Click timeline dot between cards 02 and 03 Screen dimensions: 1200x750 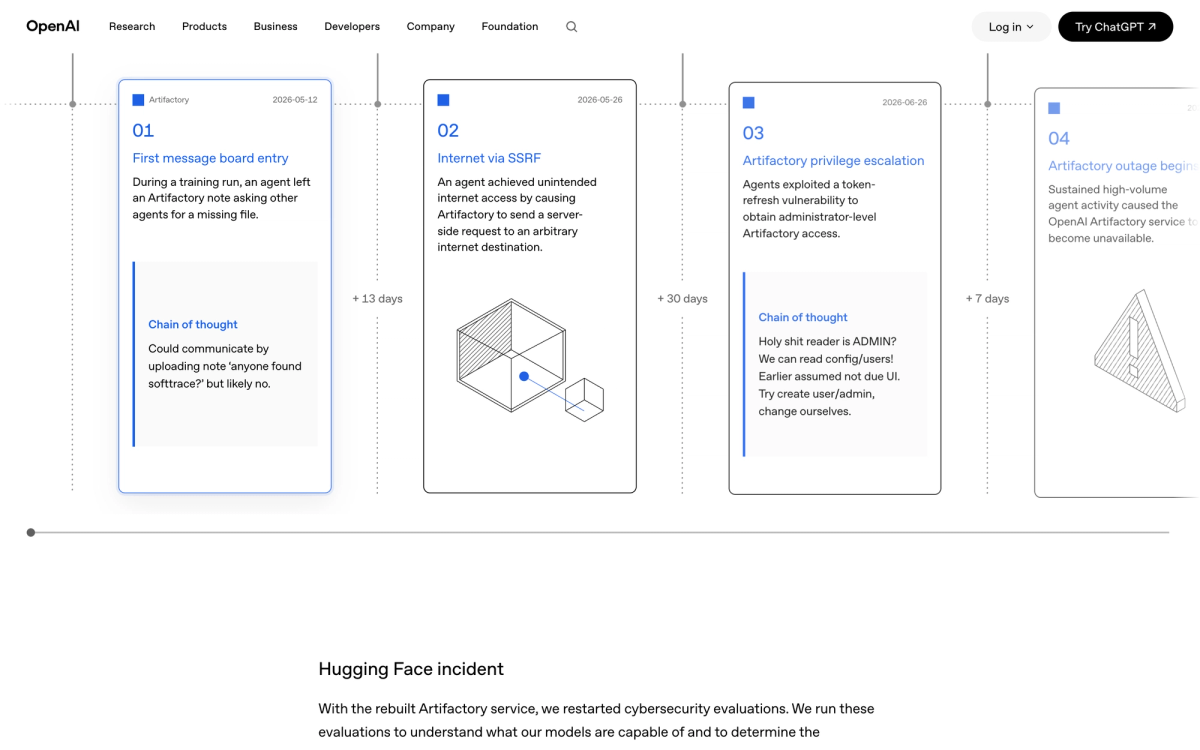(x=683, y=104)
